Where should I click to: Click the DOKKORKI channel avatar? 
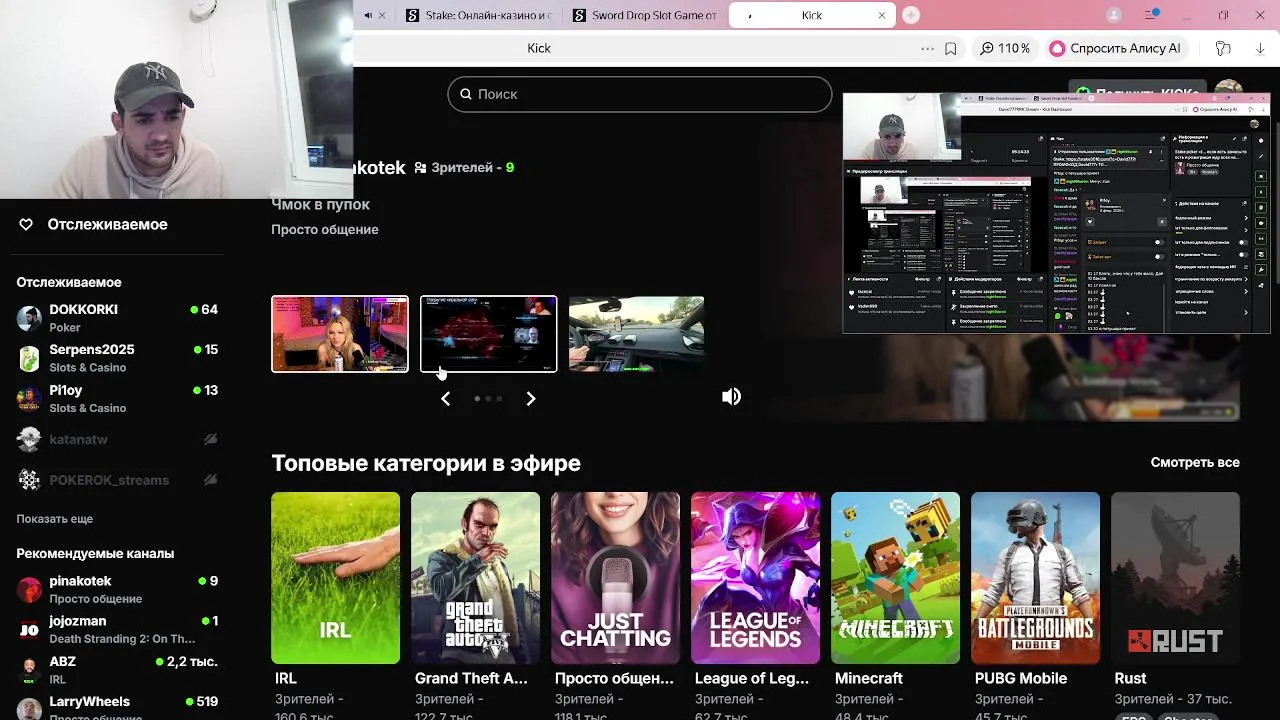(x=30, y=318)
